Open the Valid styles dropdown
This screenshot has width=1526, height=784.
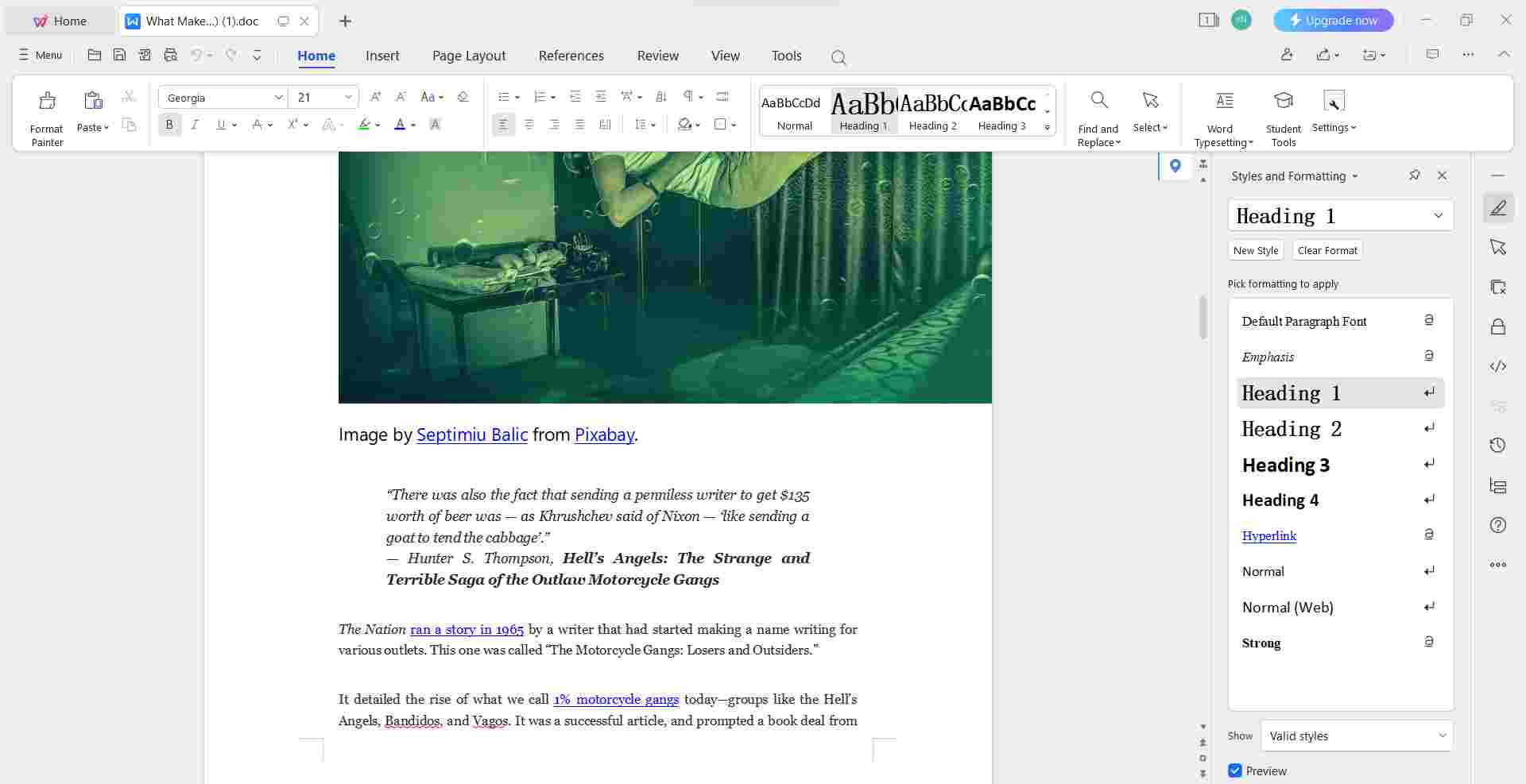[x=1357, y=736]
